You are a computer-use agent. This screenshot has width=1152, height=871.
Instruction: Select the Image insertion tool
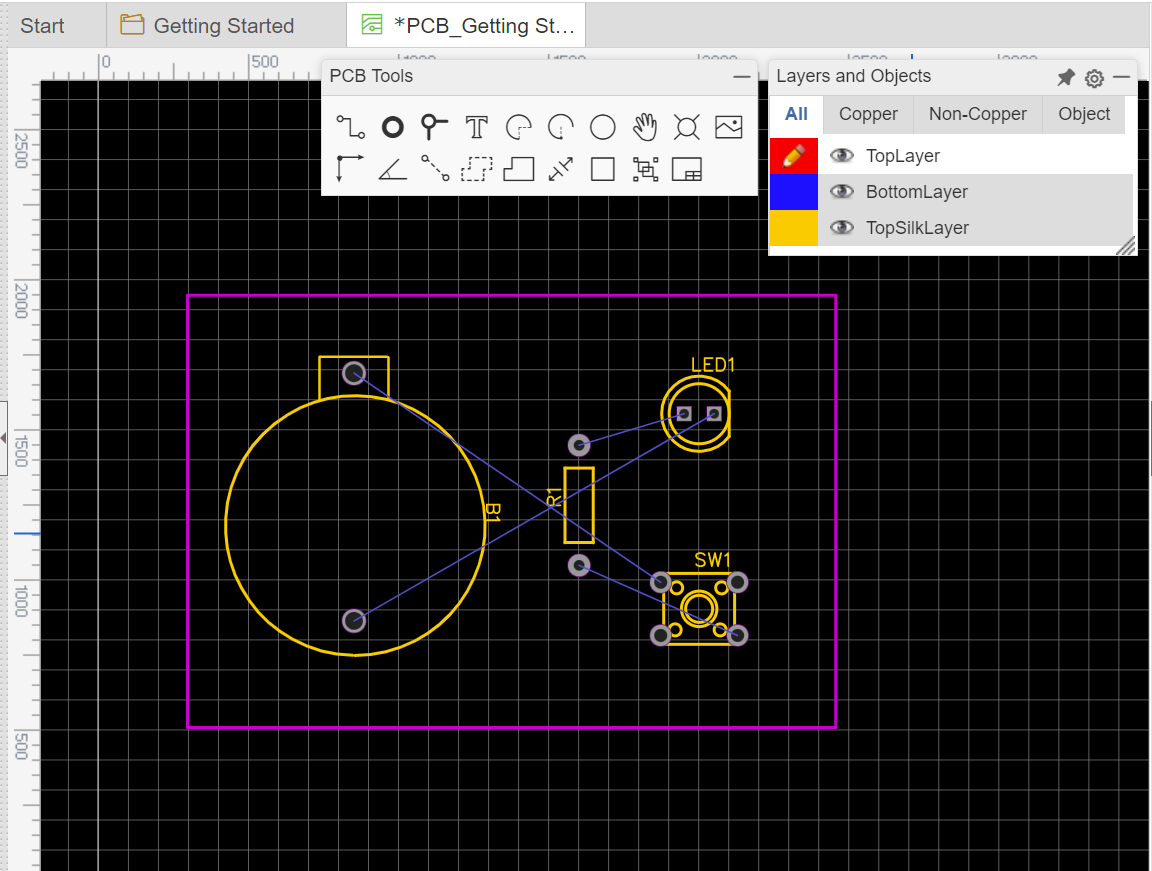pos(728,127)
